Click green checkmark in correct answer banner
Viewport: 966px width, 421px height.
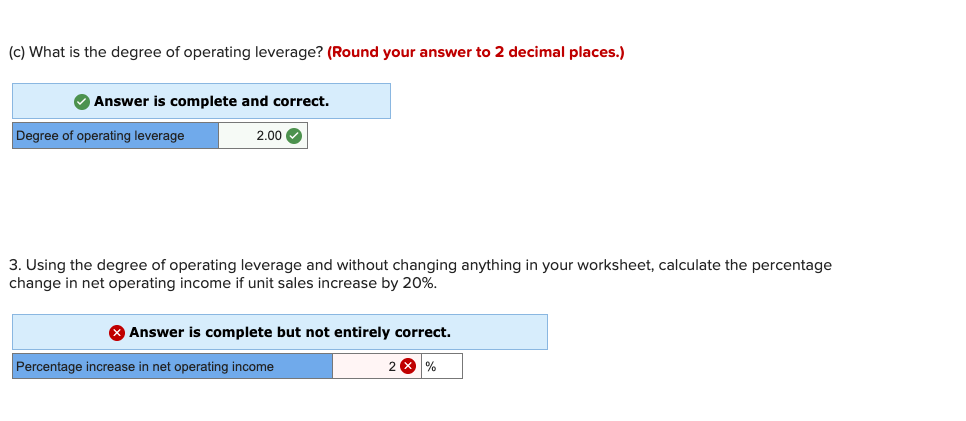tap(81, 102)
